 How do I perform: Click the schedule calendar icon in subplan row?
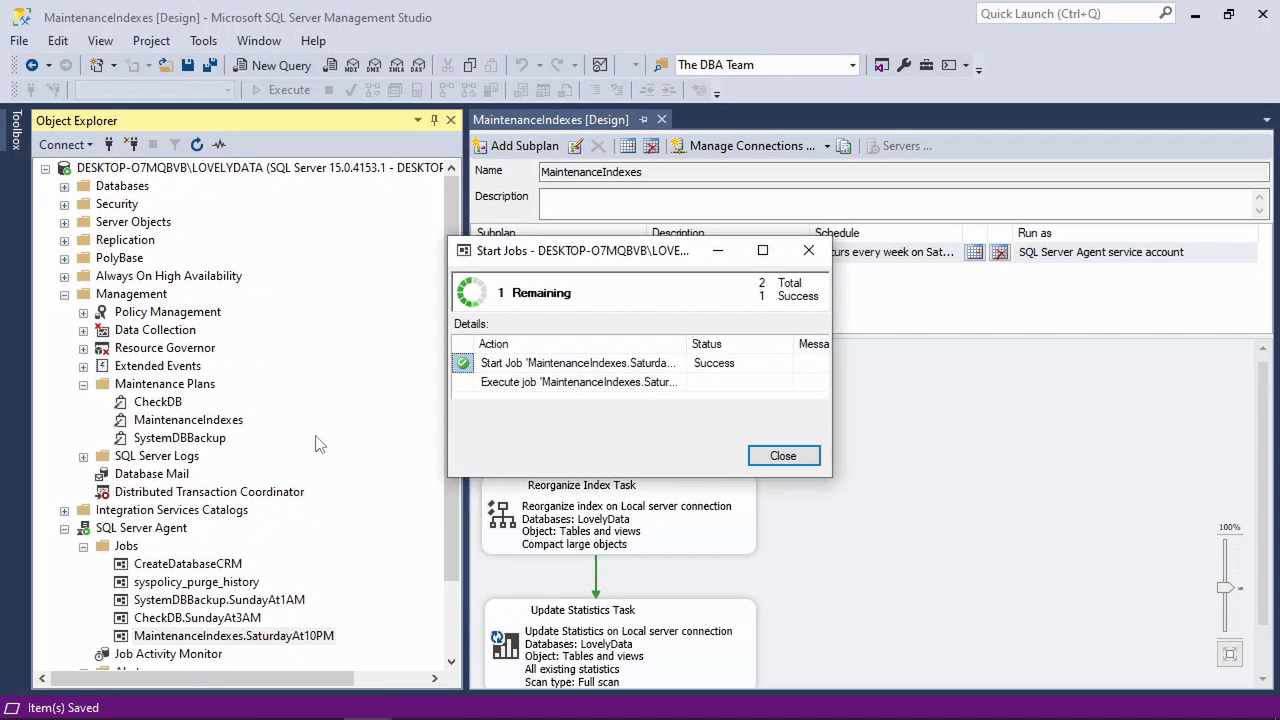tap(974, 252)
